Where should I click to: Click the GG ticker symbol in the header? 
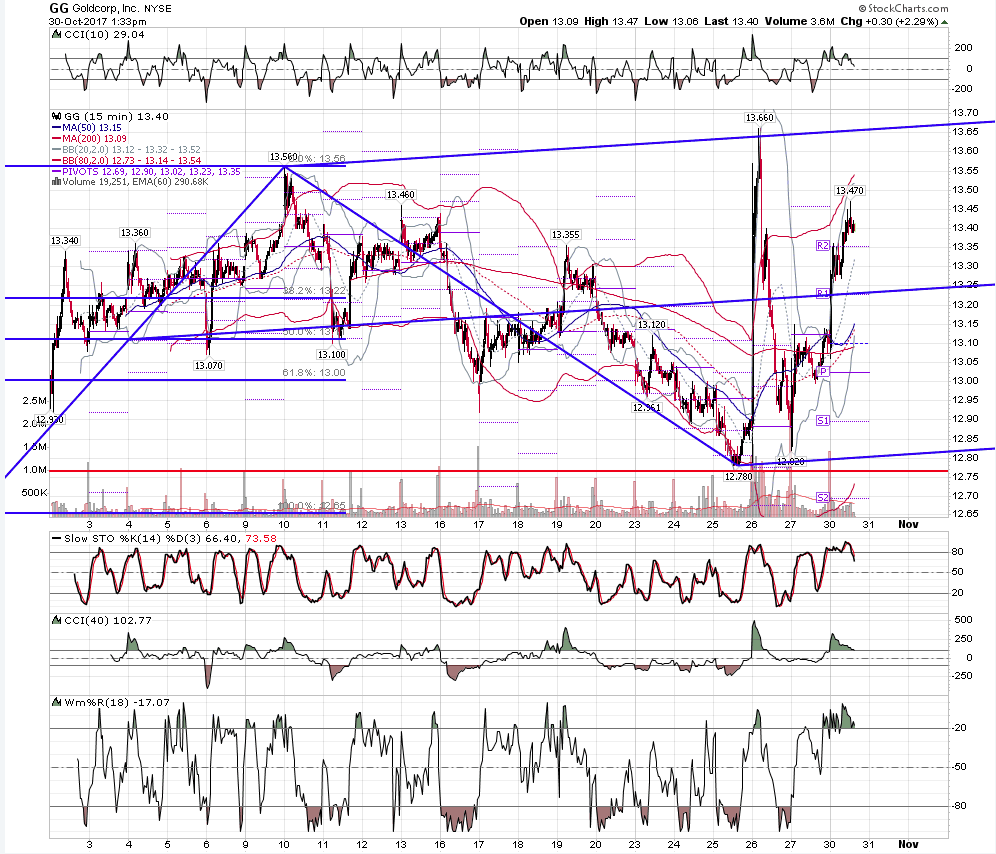tap(59, 8)
